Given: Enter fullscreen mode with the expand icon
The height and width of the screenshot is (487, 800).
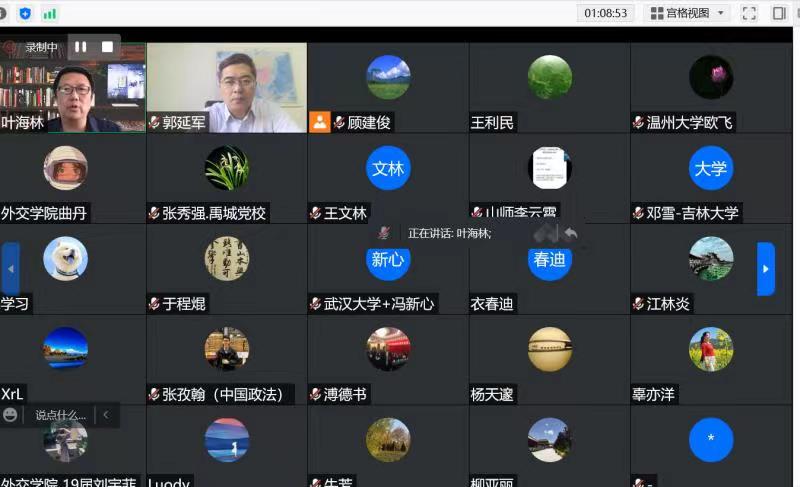Looking at the screenshot, I should pos(749,13).
